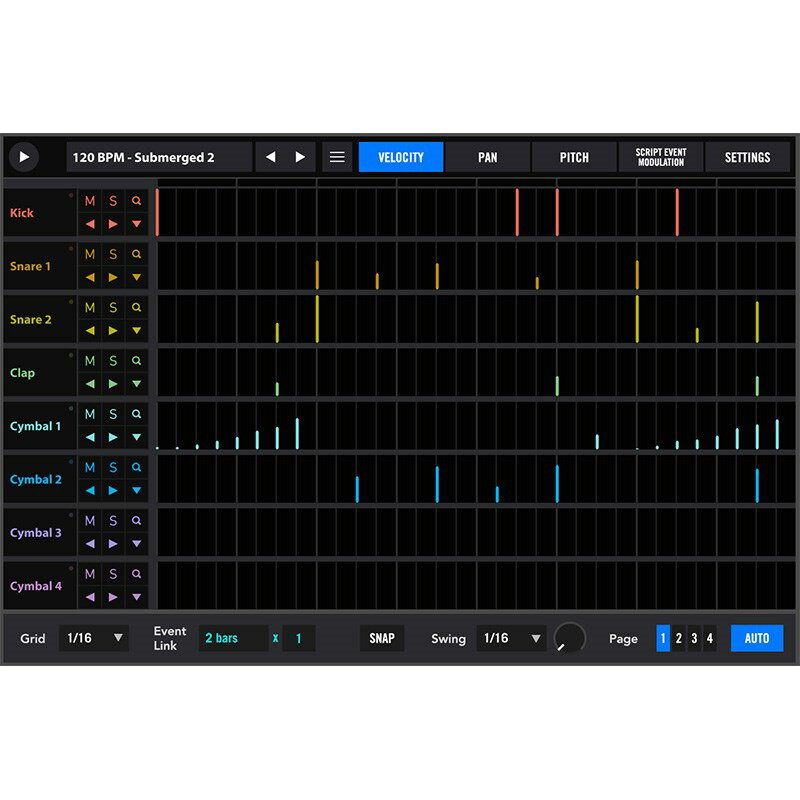800x800 pixels.
Task: Open the SETTINGS tab
Action: [x=747, y=157]
